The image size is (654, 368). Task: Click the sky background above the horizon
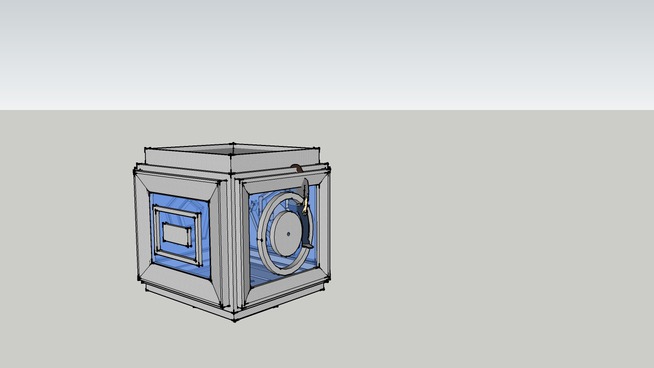(x=327, y=54)
